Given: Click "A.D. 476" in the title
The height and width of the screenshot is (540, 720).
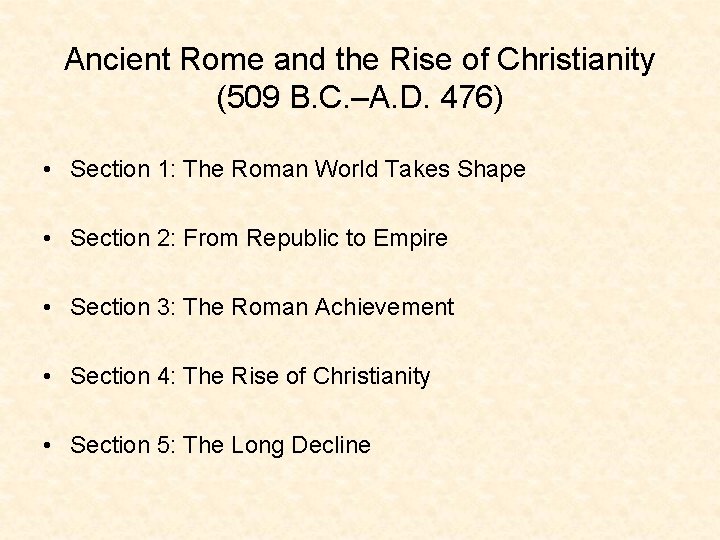Looking at the screenshot, I should click(x=431, y=97).
